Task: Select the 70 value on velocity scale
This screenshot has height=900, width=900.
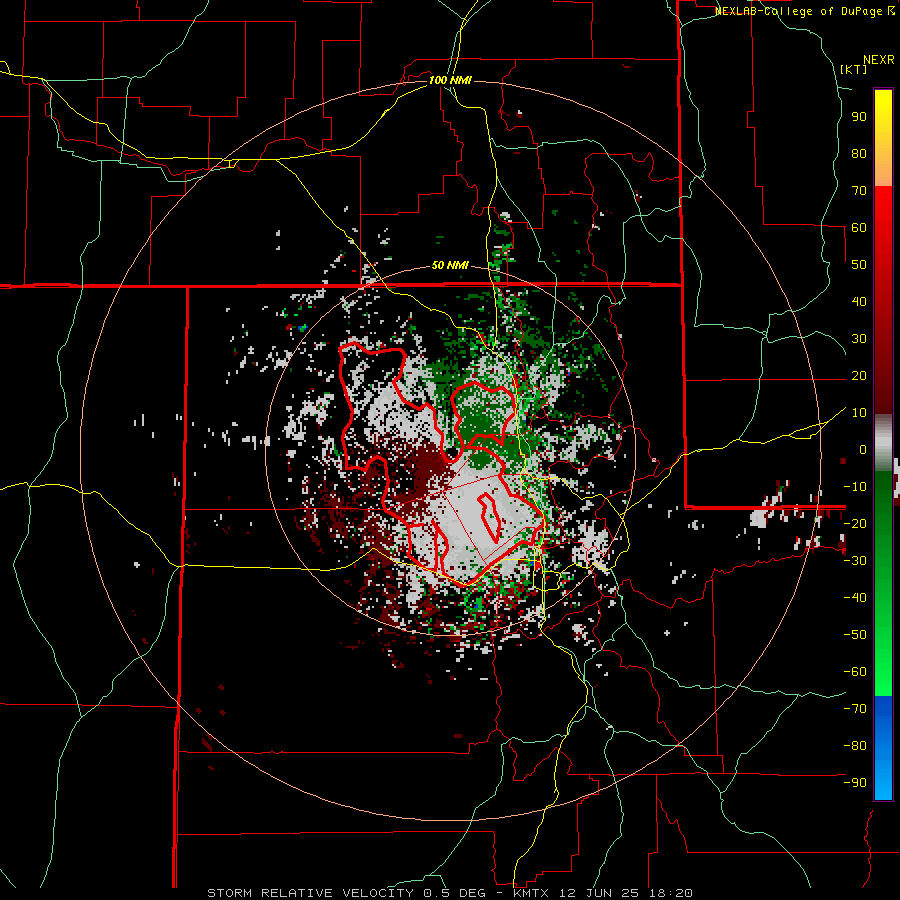Action: 859,191
